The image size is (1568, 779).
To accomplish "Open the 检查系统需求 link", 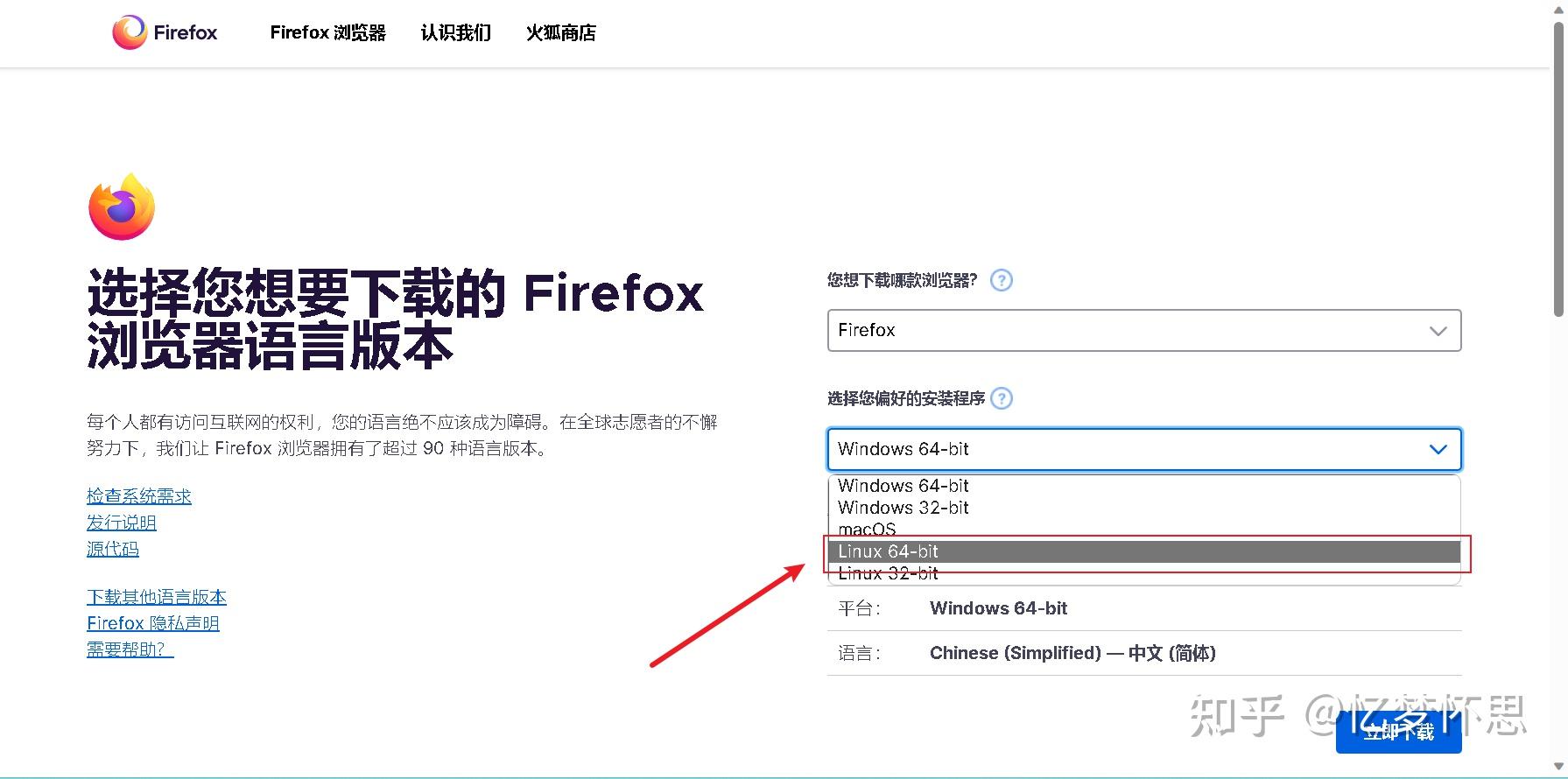I will pos(138,496).
